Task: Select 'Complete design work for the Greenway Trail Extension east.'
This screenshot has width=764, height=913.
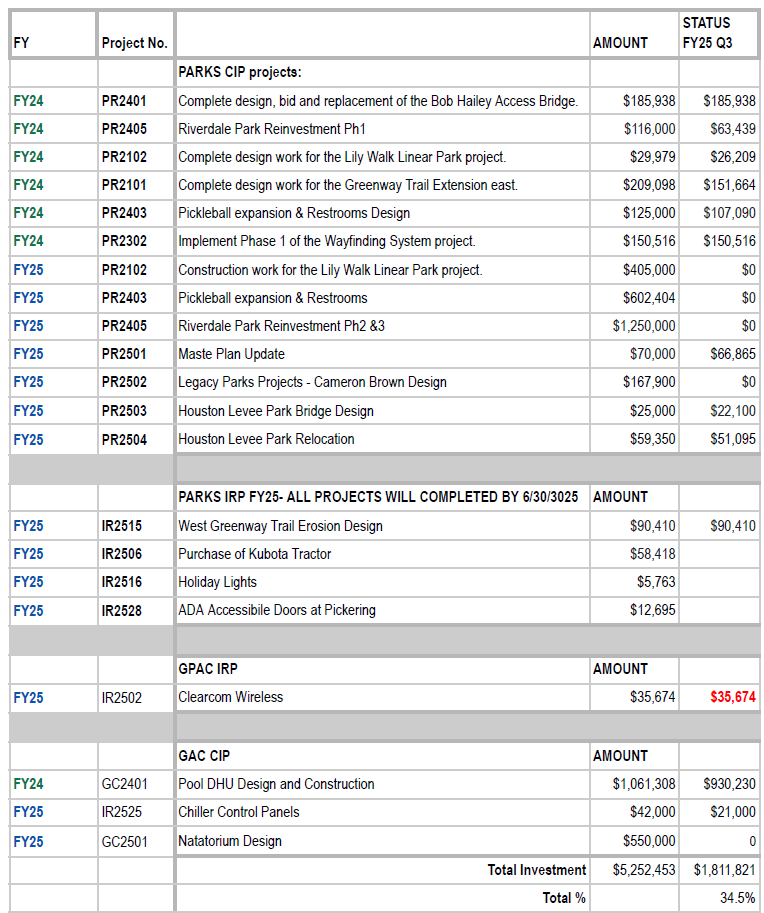Action: [348, 185]
